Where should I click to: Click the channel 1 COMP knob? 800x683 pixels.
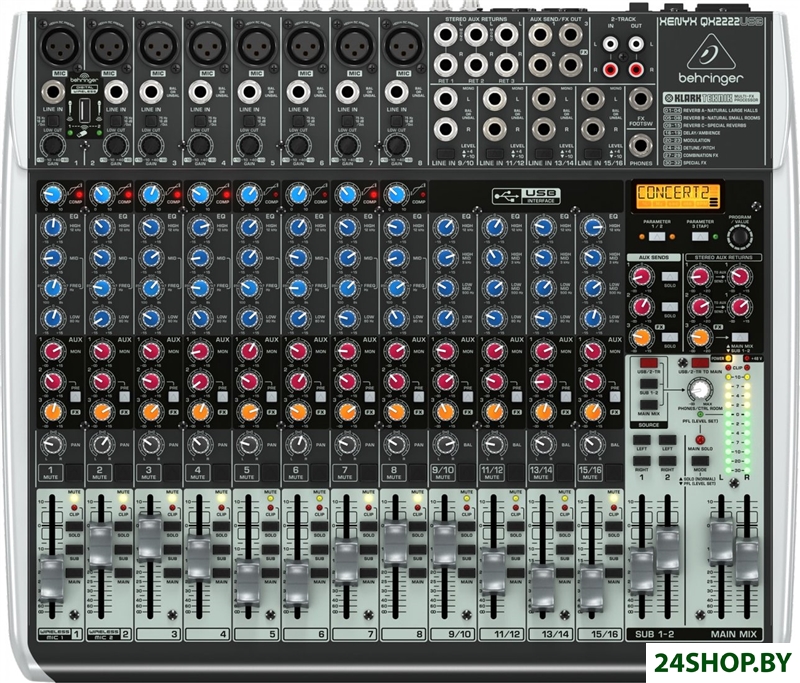(x=52, y=194)
